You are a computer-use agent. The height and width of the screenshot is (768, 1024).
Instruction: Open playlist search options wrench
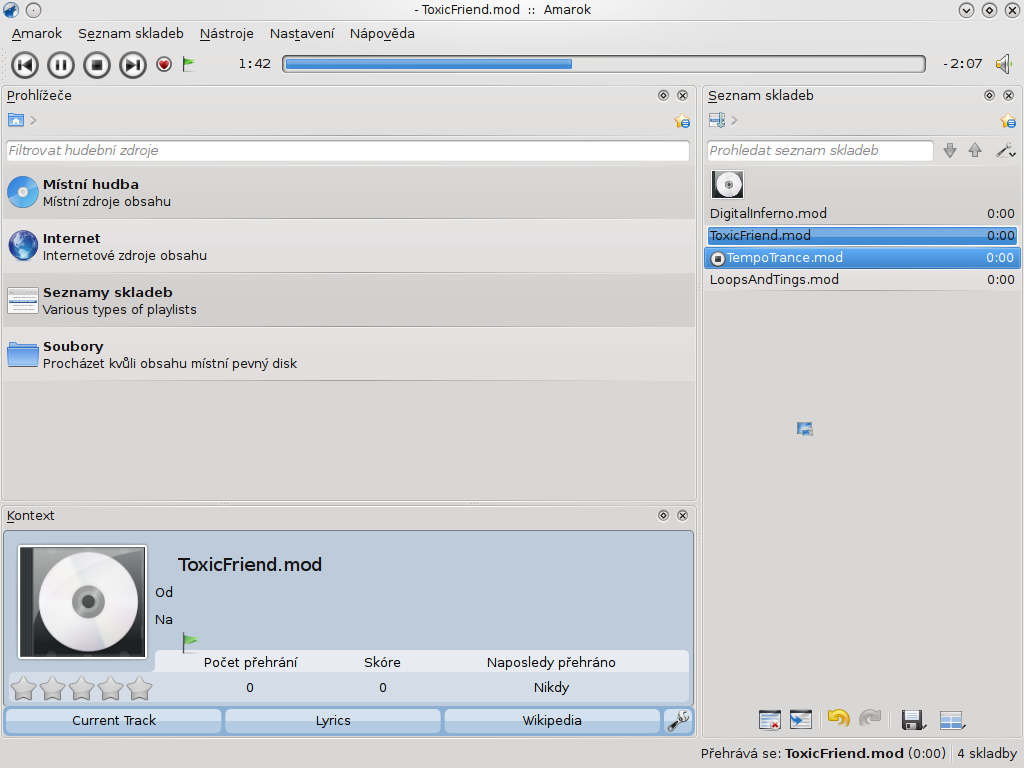click(1006, 150)
